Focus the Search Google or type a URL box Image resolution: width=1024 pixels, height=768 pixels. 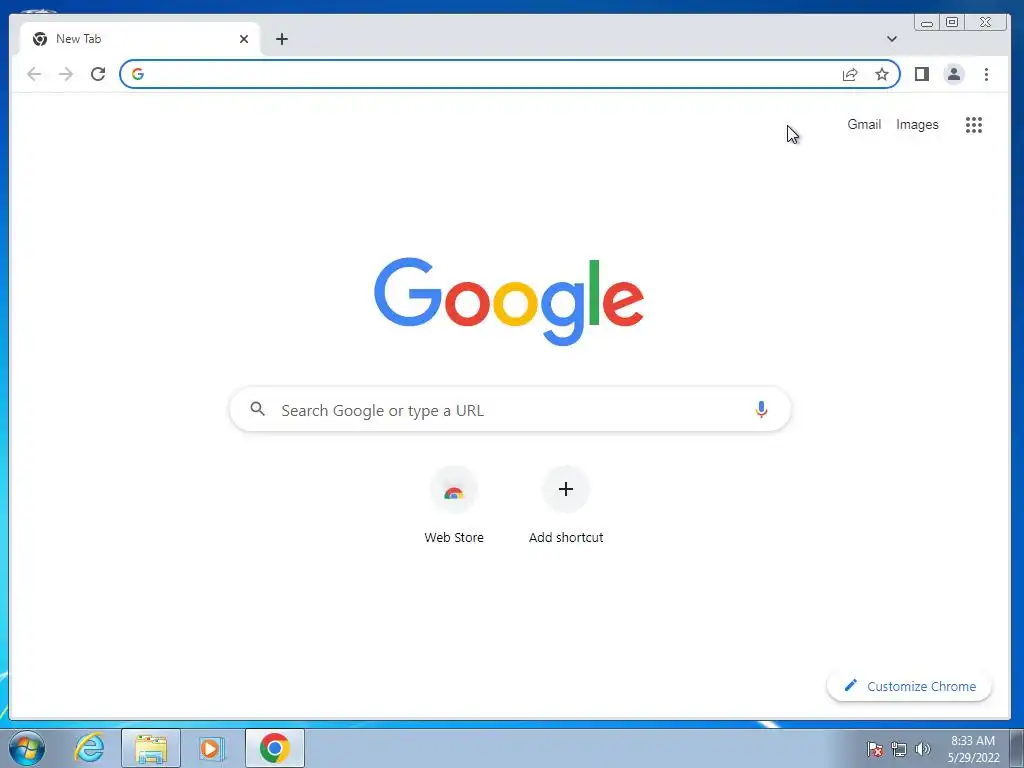tap(510, 409)
